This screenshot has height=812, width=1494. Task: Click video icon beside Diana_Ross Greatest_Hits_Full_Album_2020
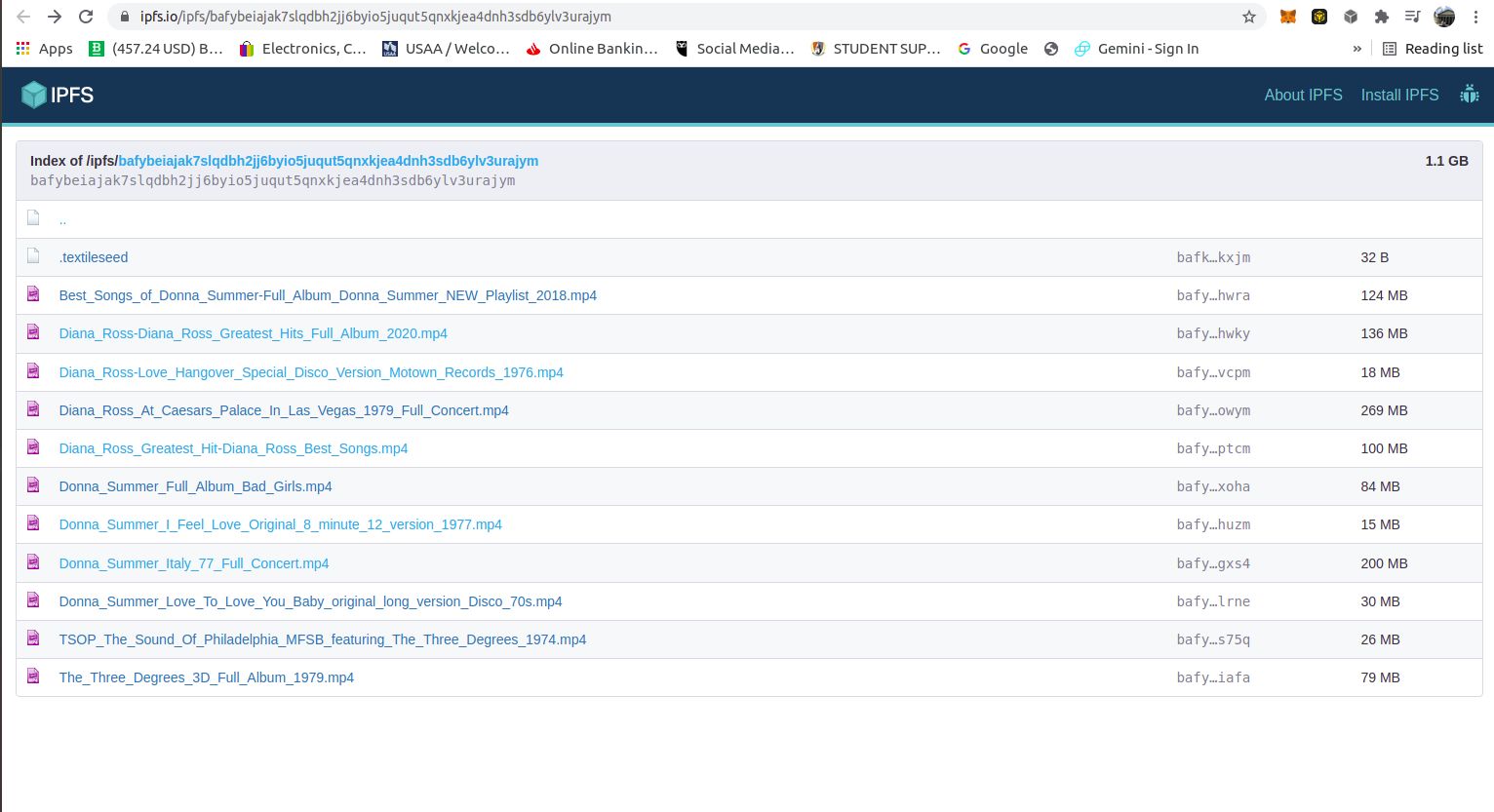pyautogui.click(x=33, y=332)
